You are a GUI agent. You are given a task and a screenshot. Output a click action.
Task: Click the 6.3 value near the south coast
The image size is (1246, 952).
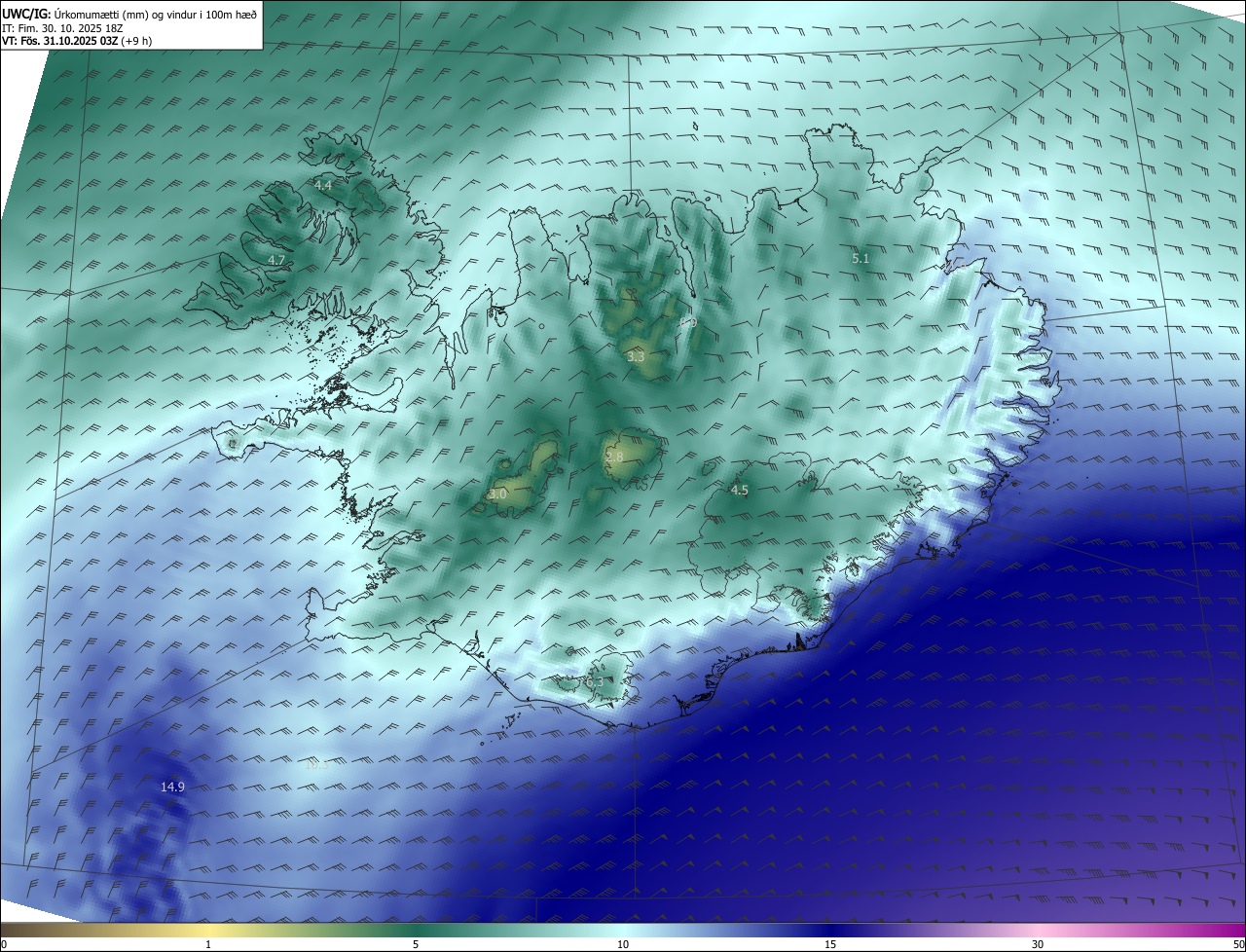coord(594,682)
